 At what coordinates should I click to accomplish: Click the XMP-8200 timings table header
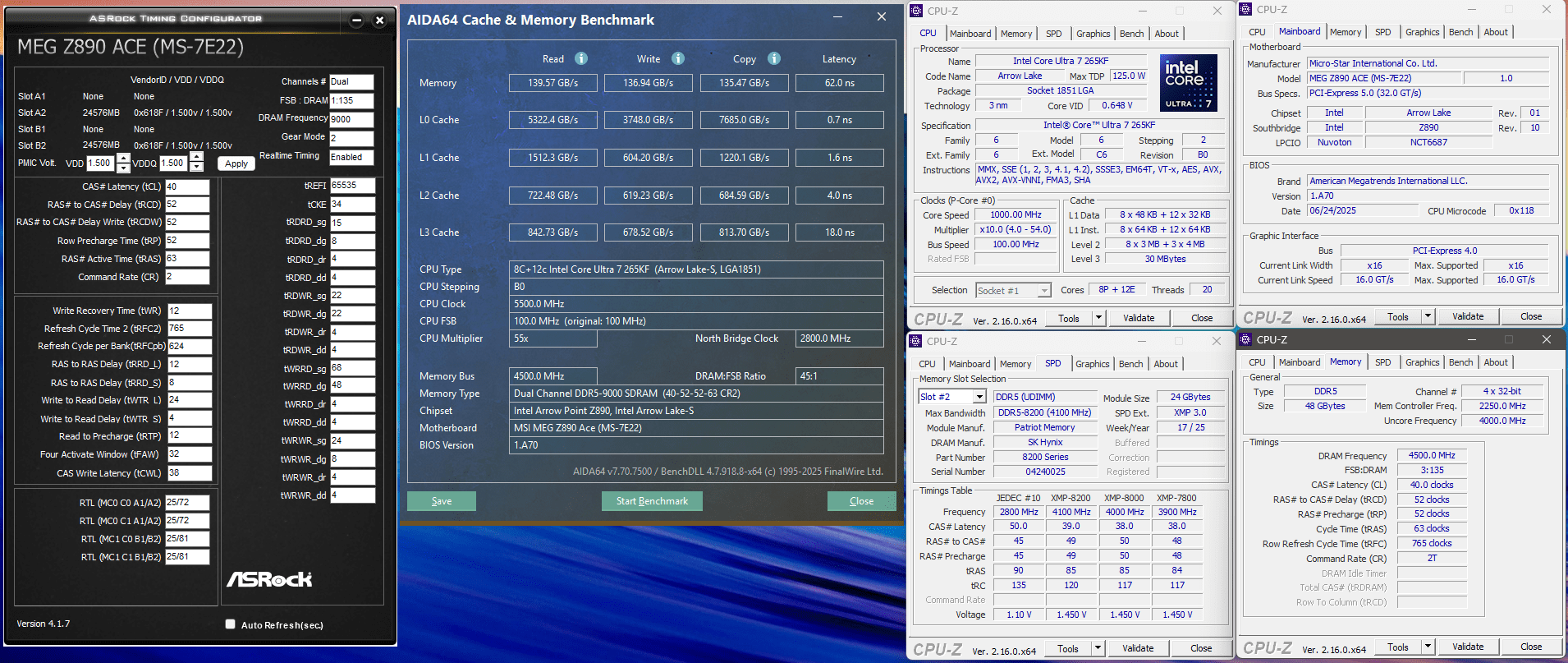[1071, 498]
